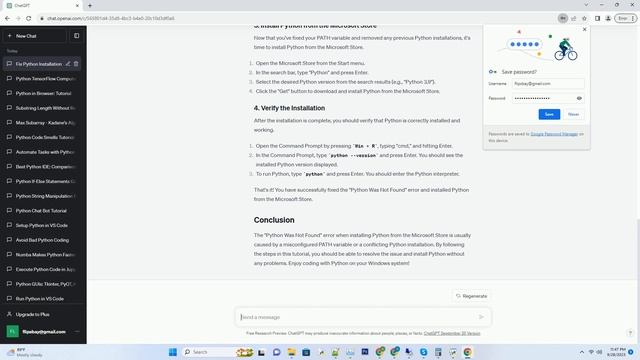Screen dimensions: 640x360
Task: Click the hide sidebar icon
Action: [76, 36]
